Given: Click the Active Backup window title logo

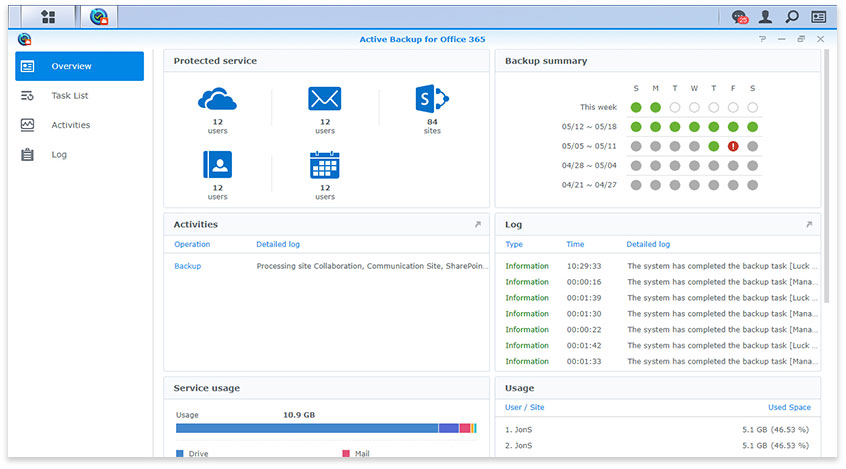Looking at the screenshot, I should [x=24, y=39].
